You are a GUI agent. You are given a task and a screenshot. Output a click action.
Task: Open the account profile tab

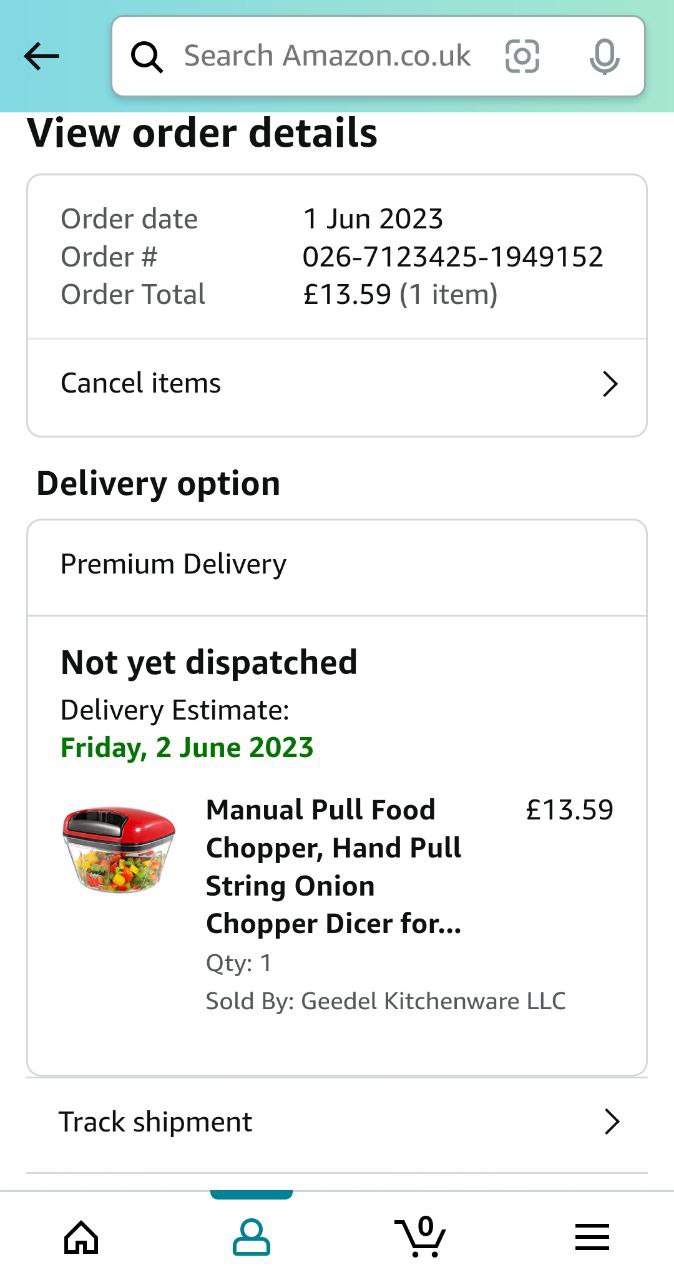coord(251,1238)
